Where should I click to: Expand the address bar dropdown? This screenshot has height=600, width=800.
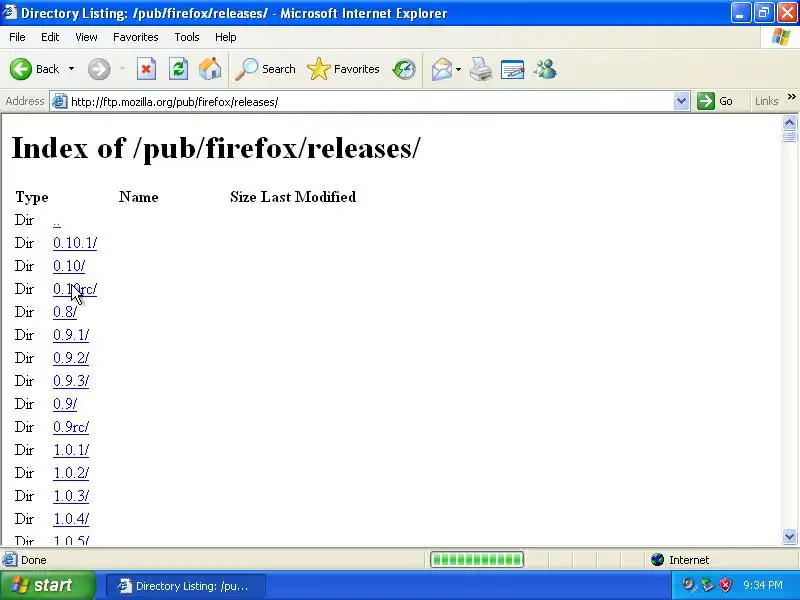coord(681,101)
